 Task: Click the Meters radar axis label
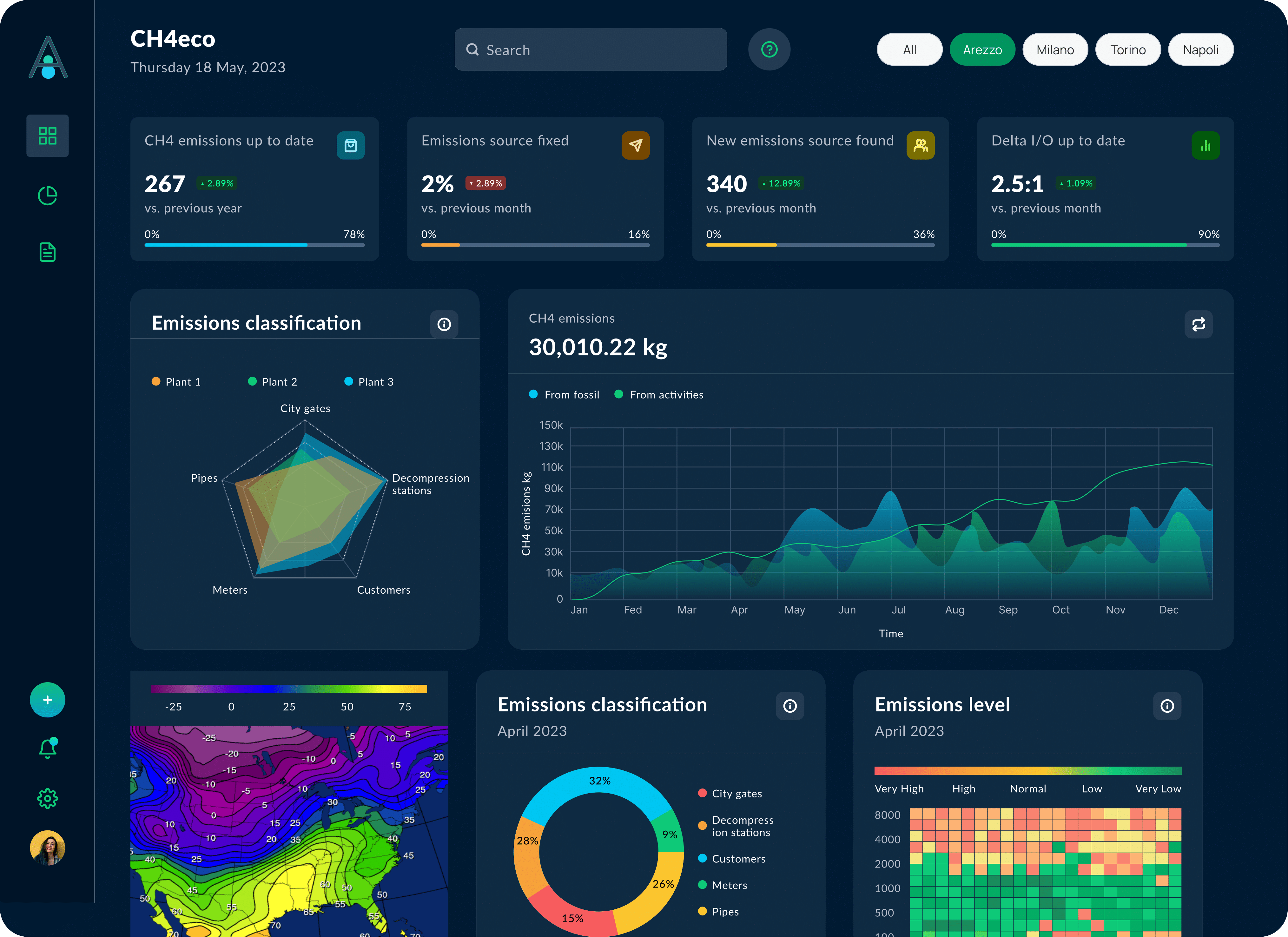pyautogui.click(x=230, y=590)
